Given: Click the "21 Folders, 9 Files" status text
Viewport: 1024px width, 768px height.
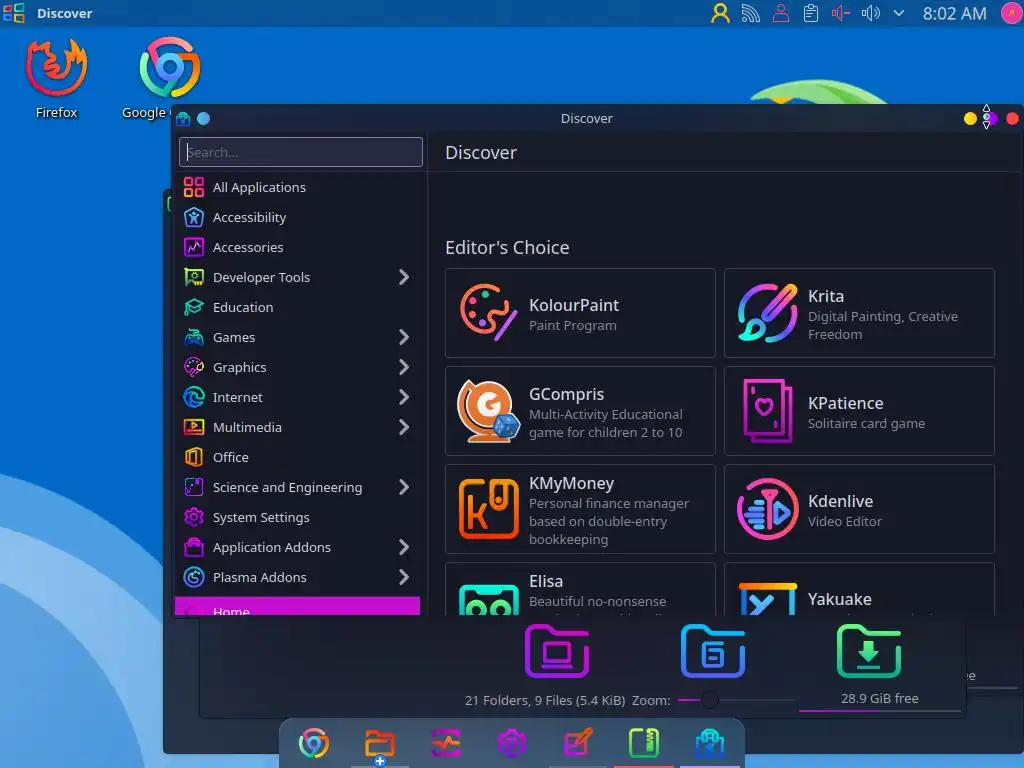Looking at the screenshot, I should [545, 701].
